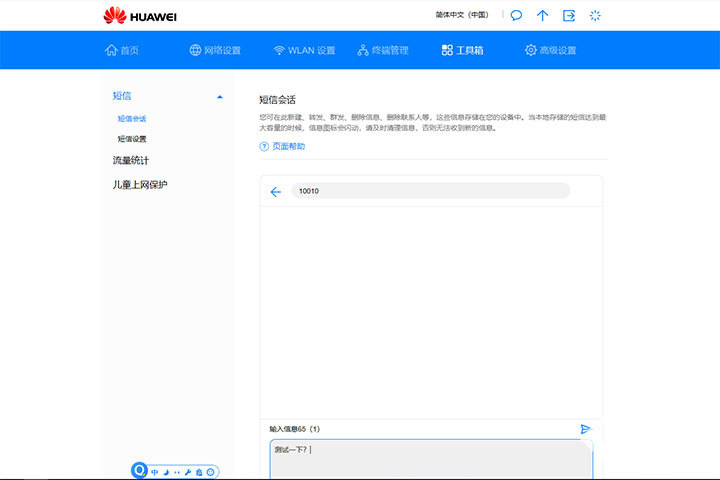The image size is (720, 480).
Task: Click the upward arrow update icon
Action: click(543, 15)
